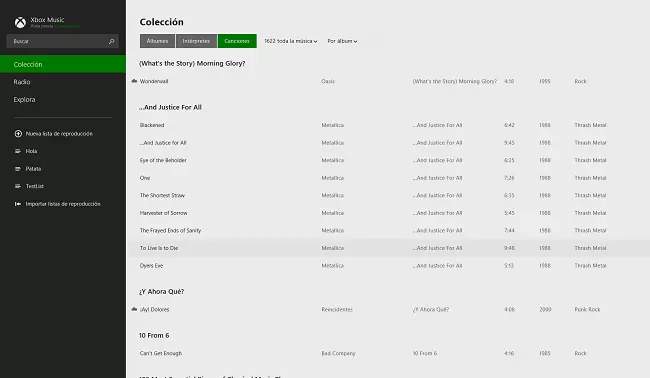Viewport: 650px width, 378px height.
Task: Select the Canciones tab
Action: click(237, 41)
